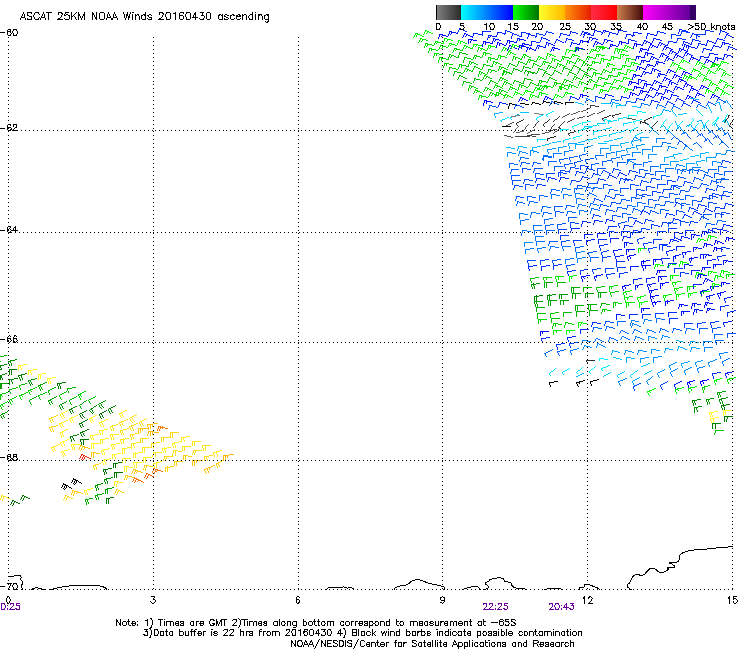Click the '25' label under the color bar
This screenshot has width=740, height=650.
pos(565,27)
